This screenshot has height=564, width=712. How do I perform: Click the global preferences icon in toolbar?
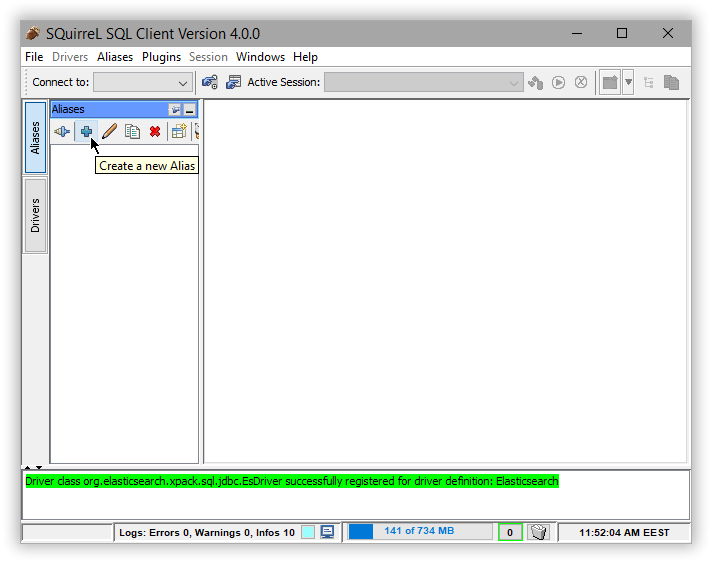pyautogui.click(x=210, y=82)
